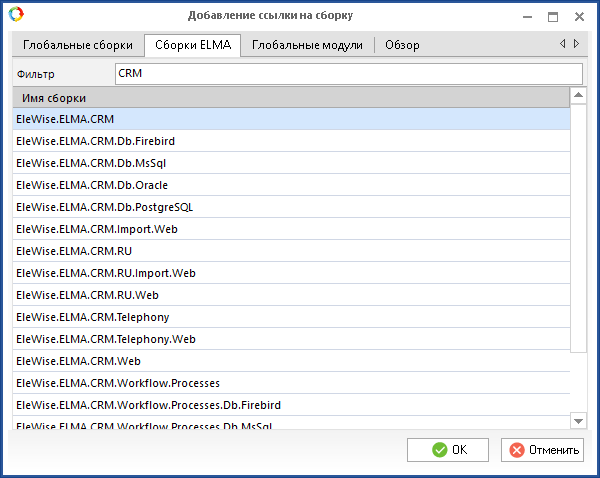Sort by the Имя сборки column header
600x478 pixels.
pyautogui.click(x=290, y=97)
